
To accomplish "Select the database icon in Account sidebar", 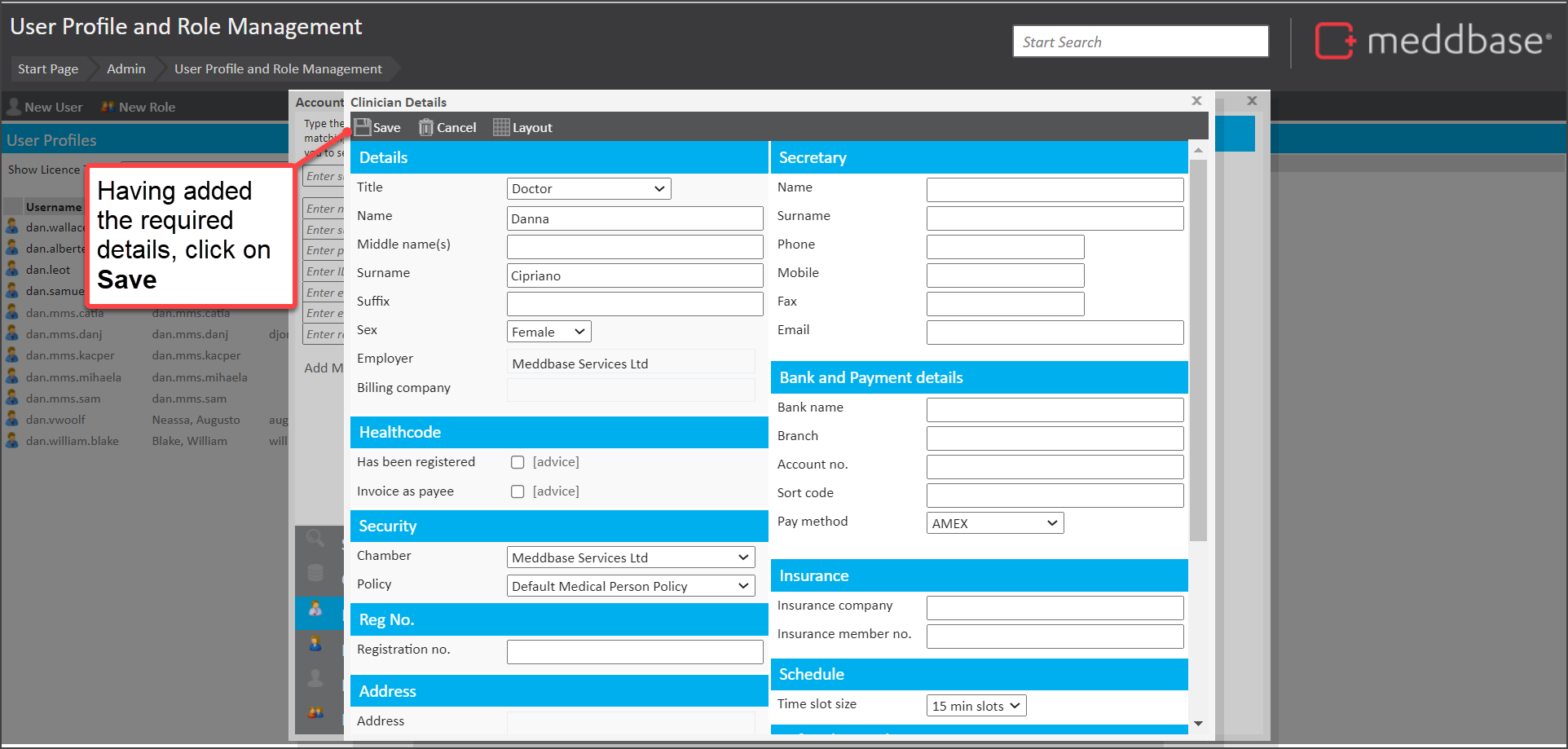I will [315, 573].
